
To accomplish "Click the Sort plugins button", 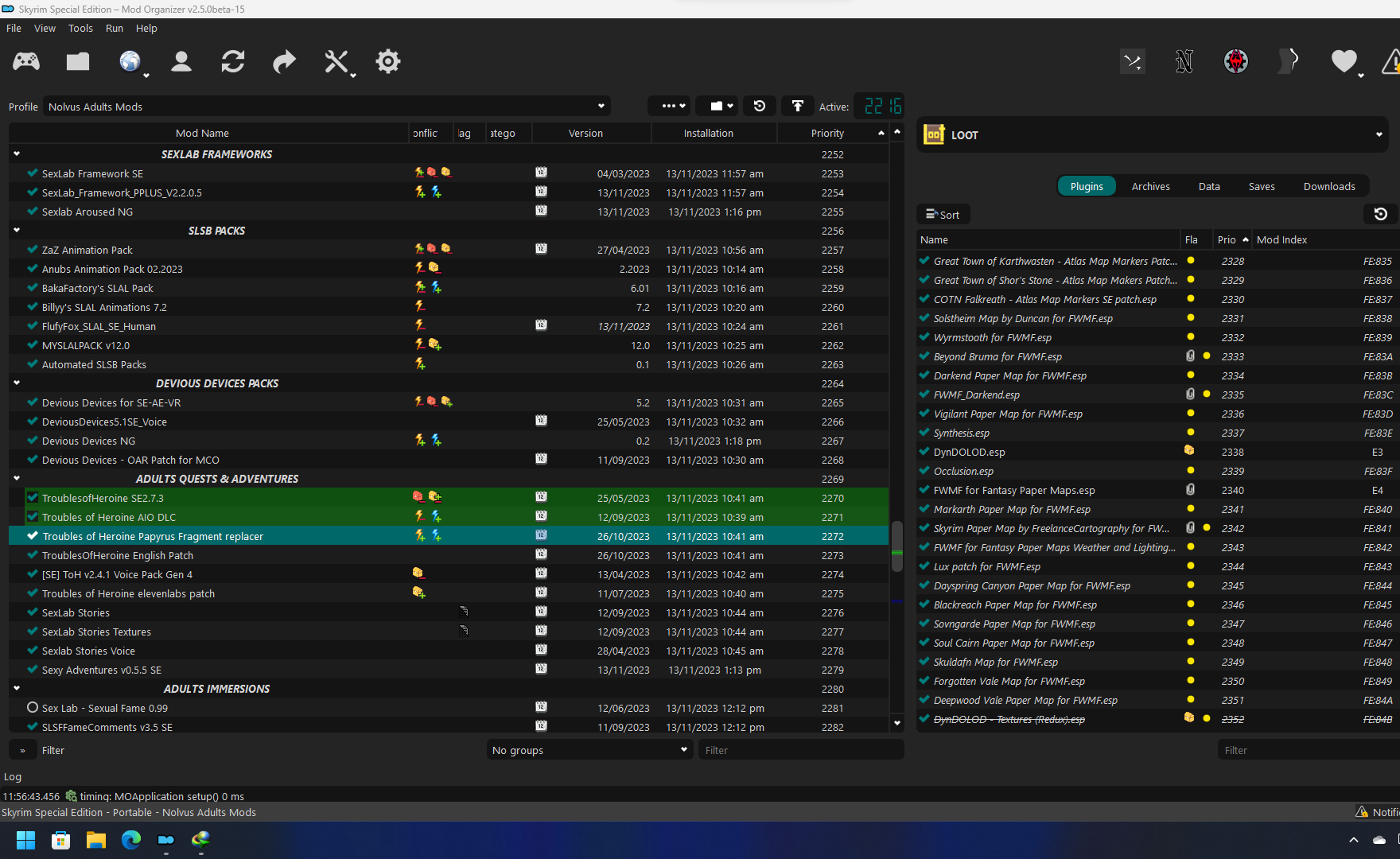I will pos(943,215).
